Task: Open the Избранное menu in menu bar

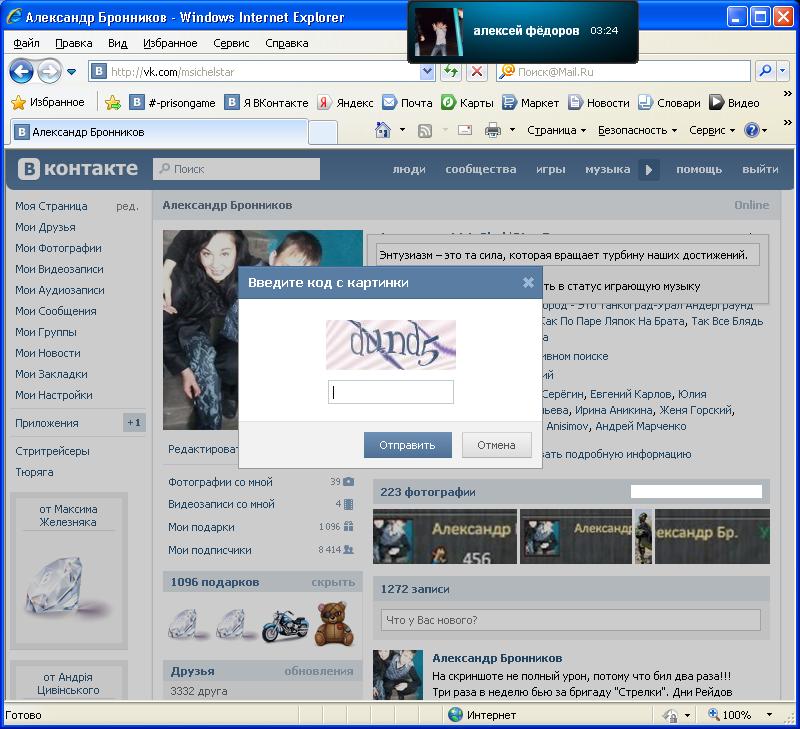Action: click(170, 43)
